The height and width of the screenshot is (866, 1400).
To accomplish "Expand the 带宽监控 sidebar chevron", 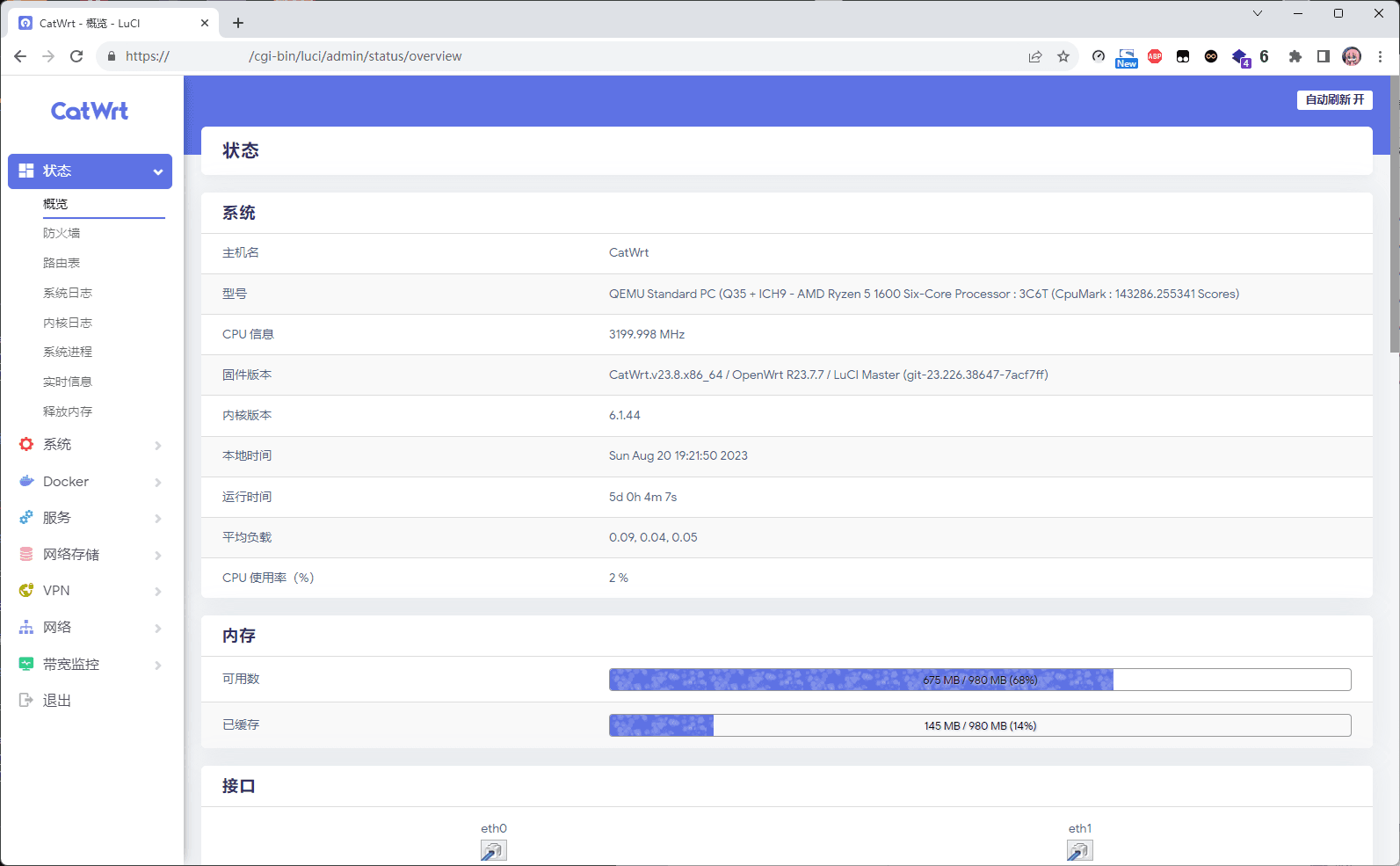I will coord(158,665).
